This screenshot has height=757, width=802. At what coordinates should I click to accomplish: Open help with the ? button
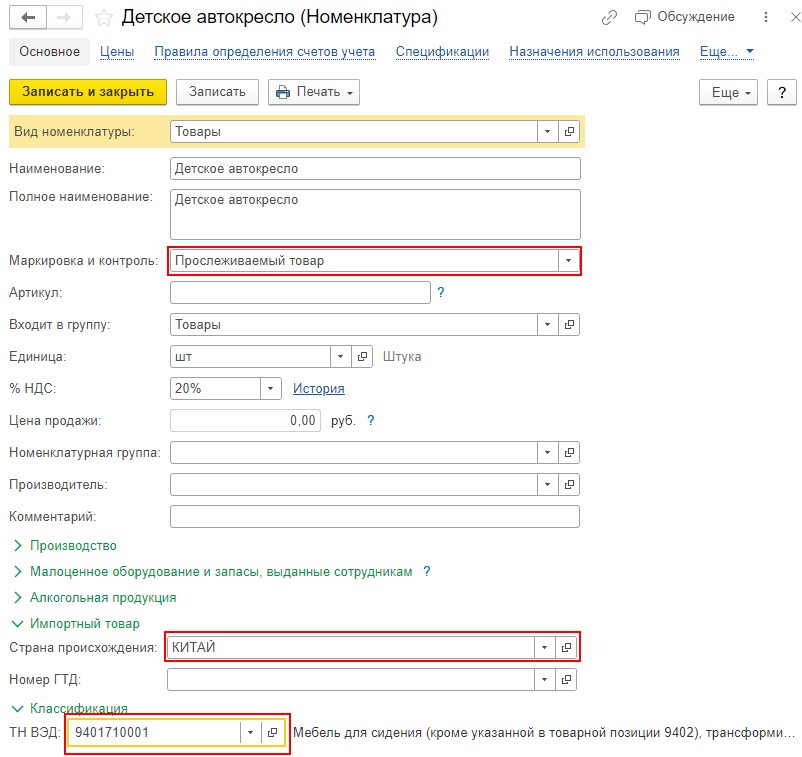pos(782,93)
